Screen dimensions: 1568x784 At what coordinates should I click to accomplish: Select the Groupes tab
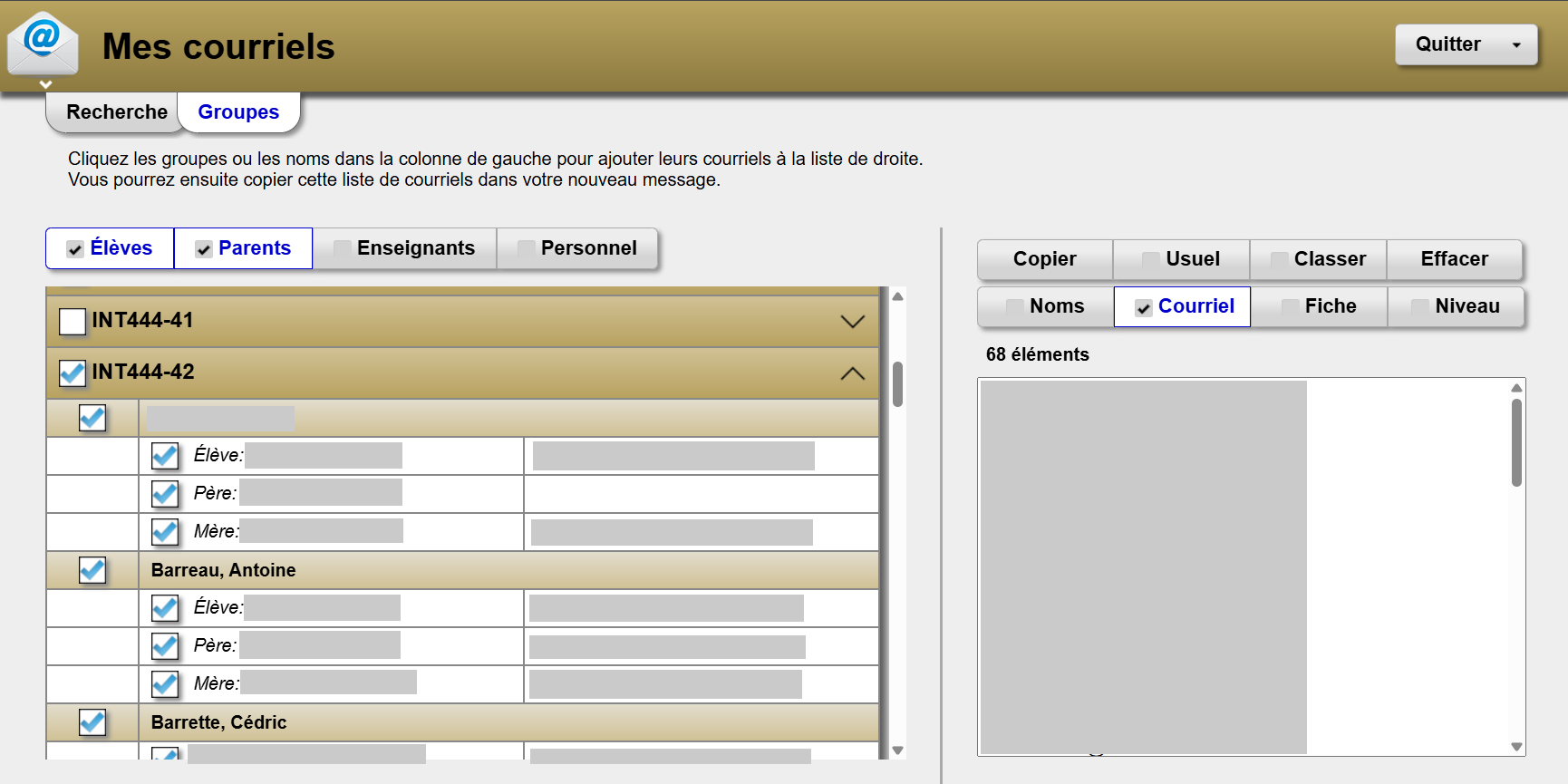click(238, 112)
